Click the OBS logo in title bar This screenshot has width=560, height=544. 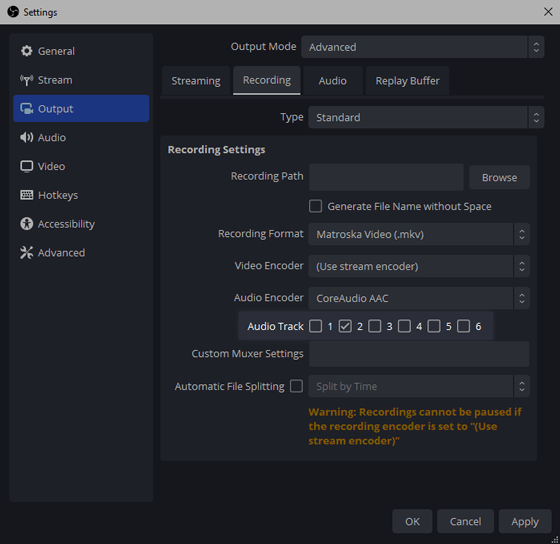(x=13, y=12)
